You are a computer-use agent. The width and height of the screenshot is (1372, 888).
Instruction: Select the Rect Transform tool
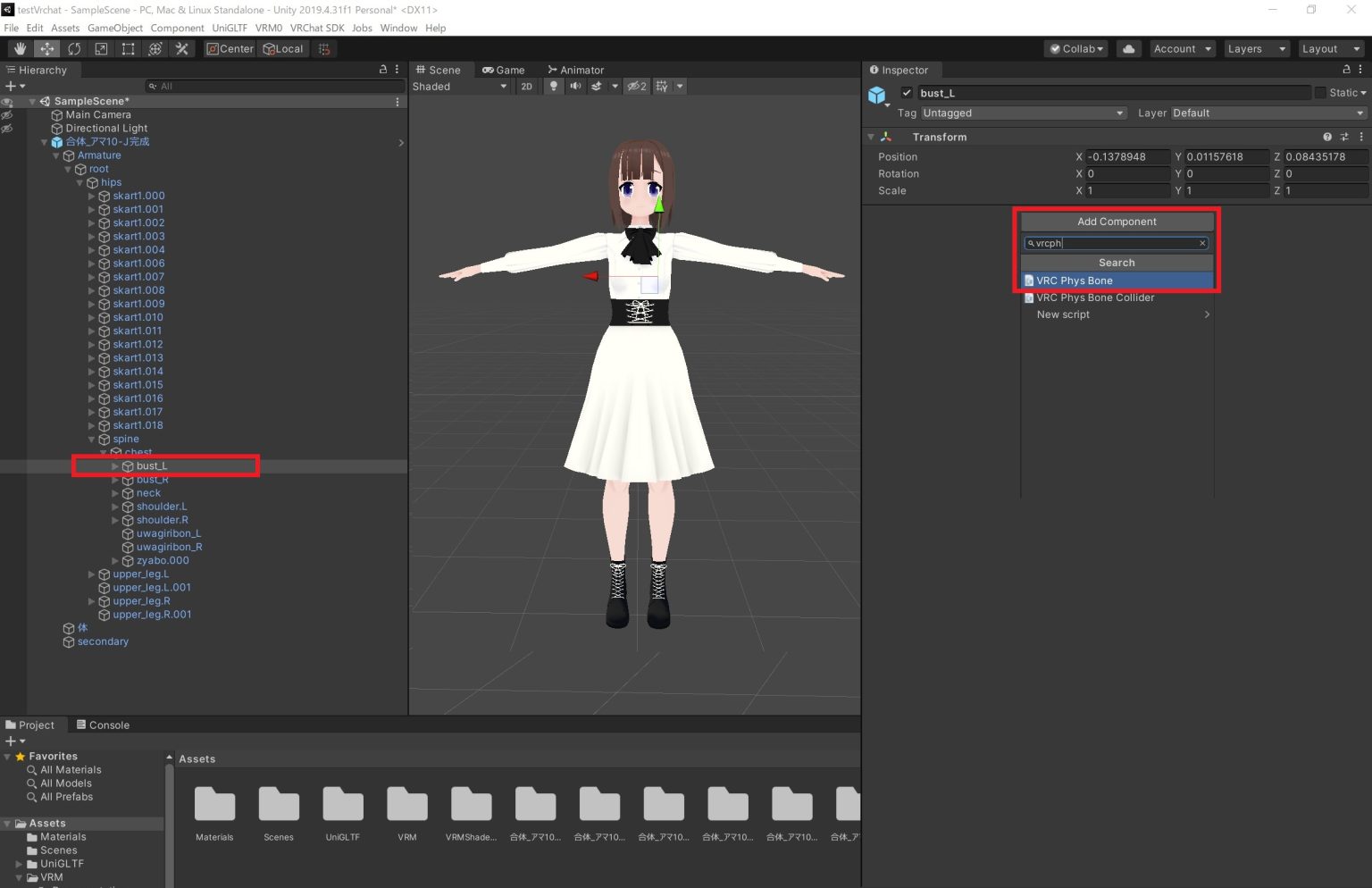coord(128,48)
